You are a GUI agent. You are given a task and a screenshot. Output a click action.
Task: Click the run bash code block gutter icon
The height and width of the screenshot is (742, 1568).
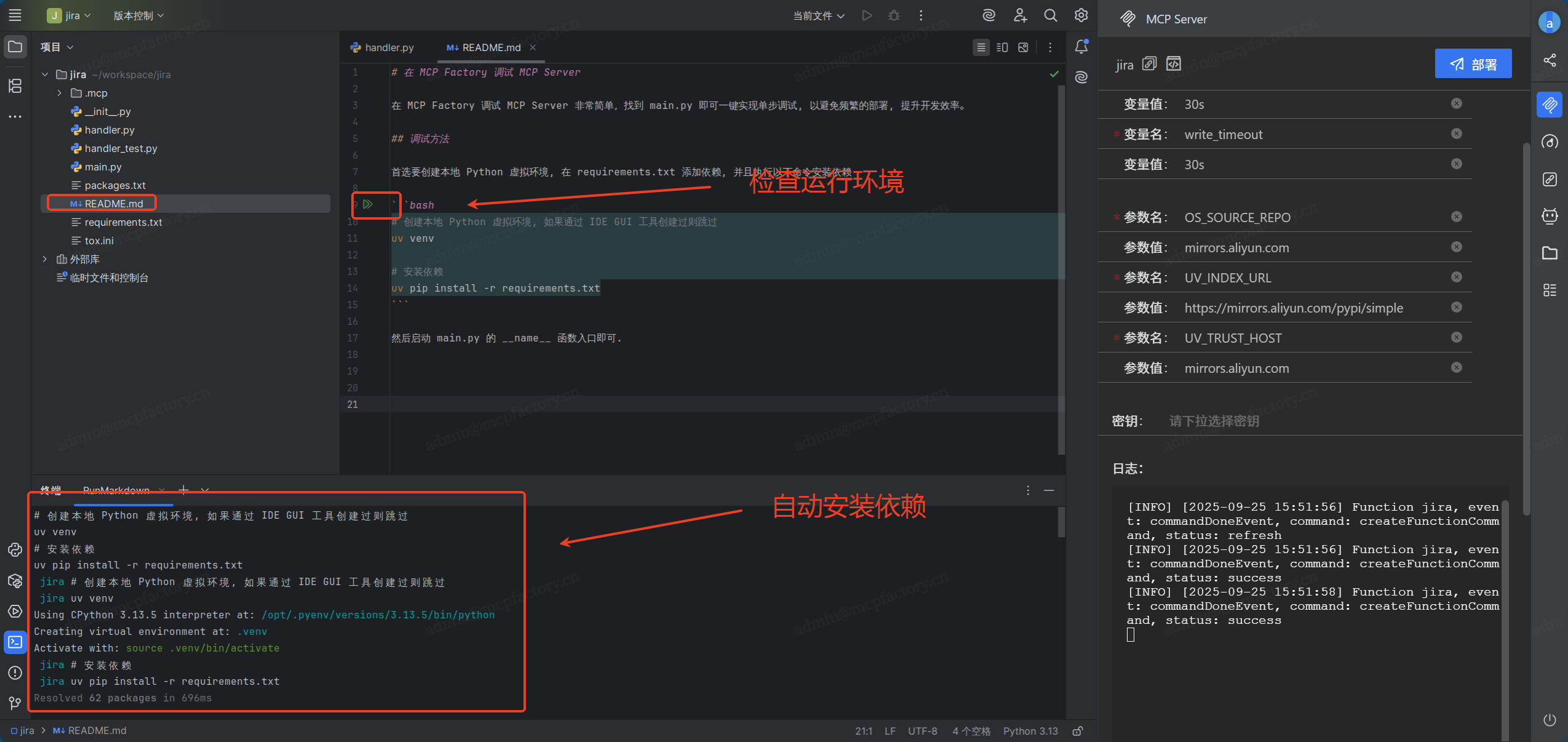click(368, 204)
